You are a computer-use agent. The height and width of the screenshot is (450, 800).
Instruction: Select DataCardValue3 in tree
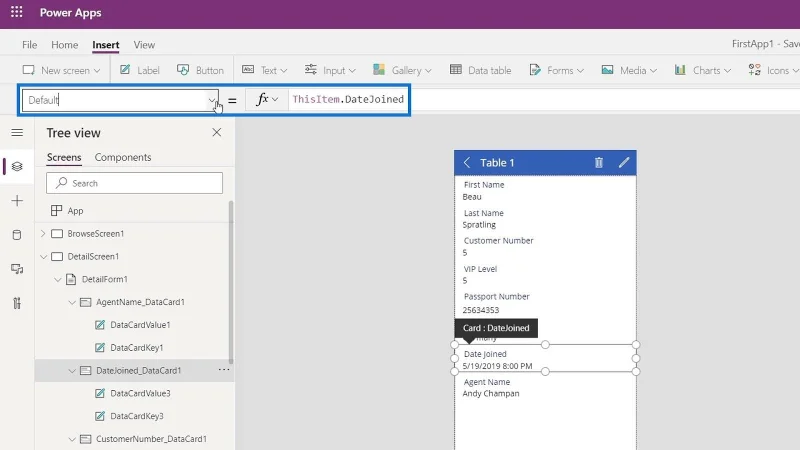(140, 393)
